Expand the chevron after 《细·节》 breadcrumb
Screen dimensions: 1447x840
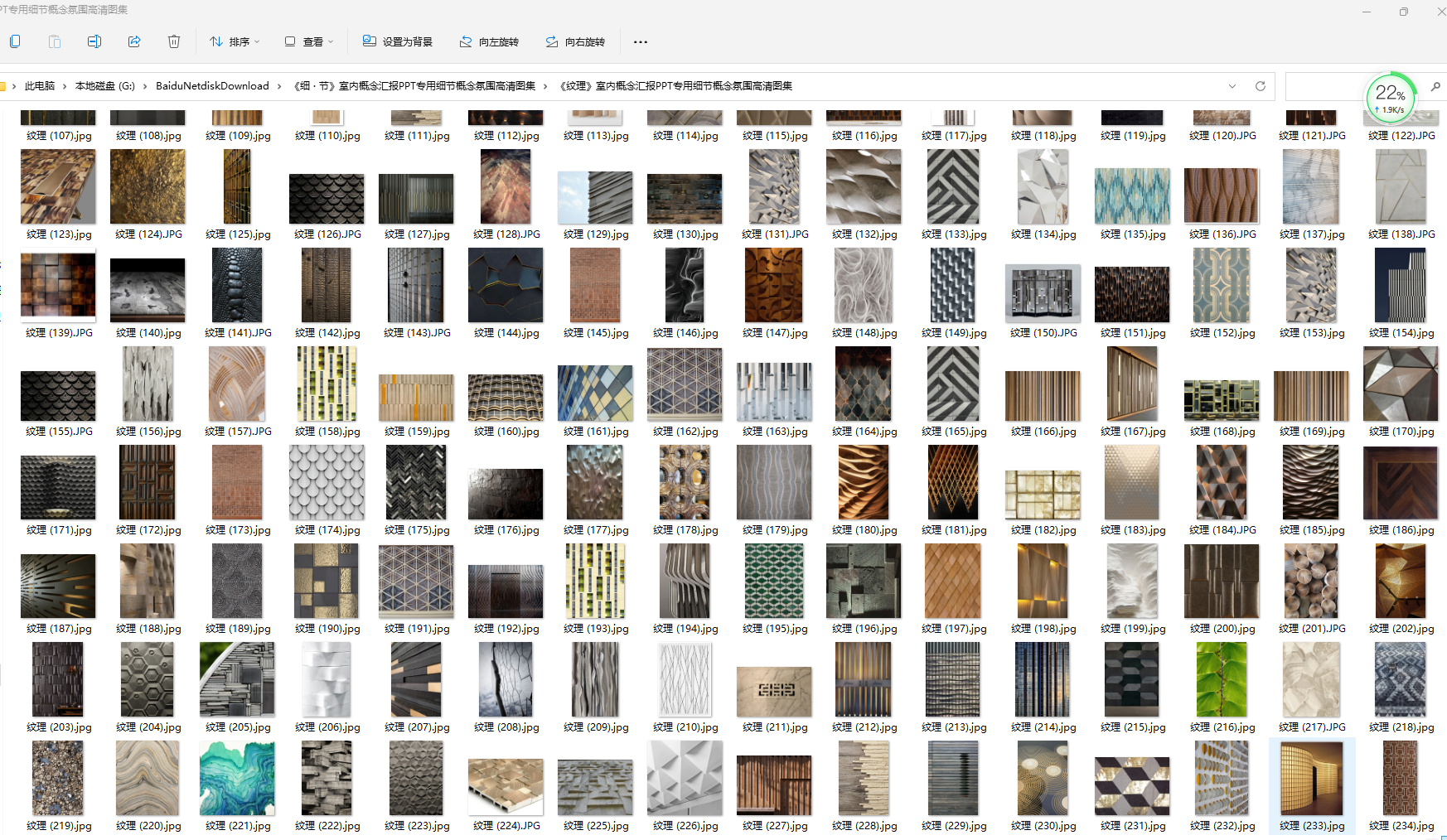point(545,86)
